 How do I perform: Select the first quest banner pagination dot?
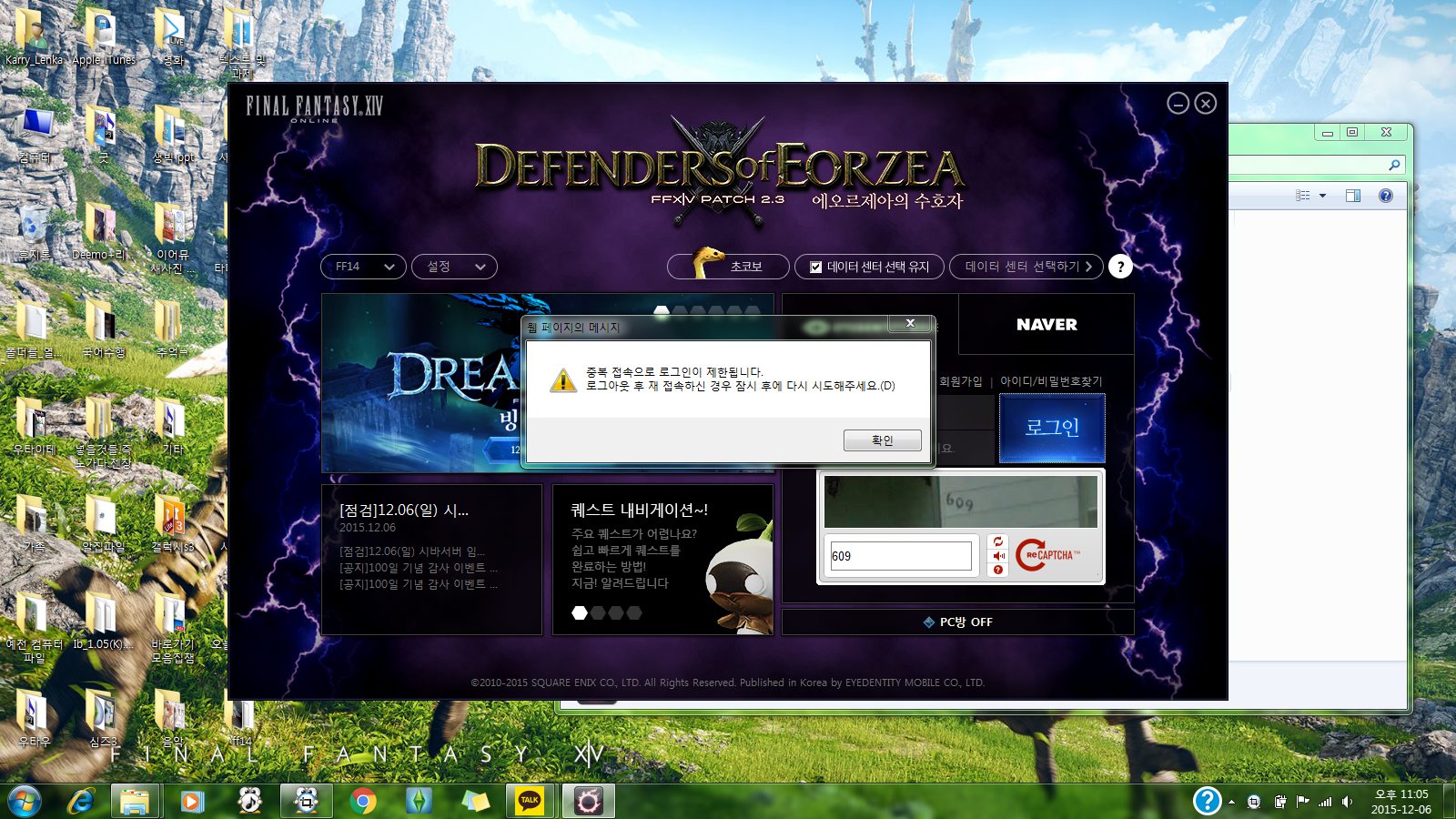click(580, 612)
